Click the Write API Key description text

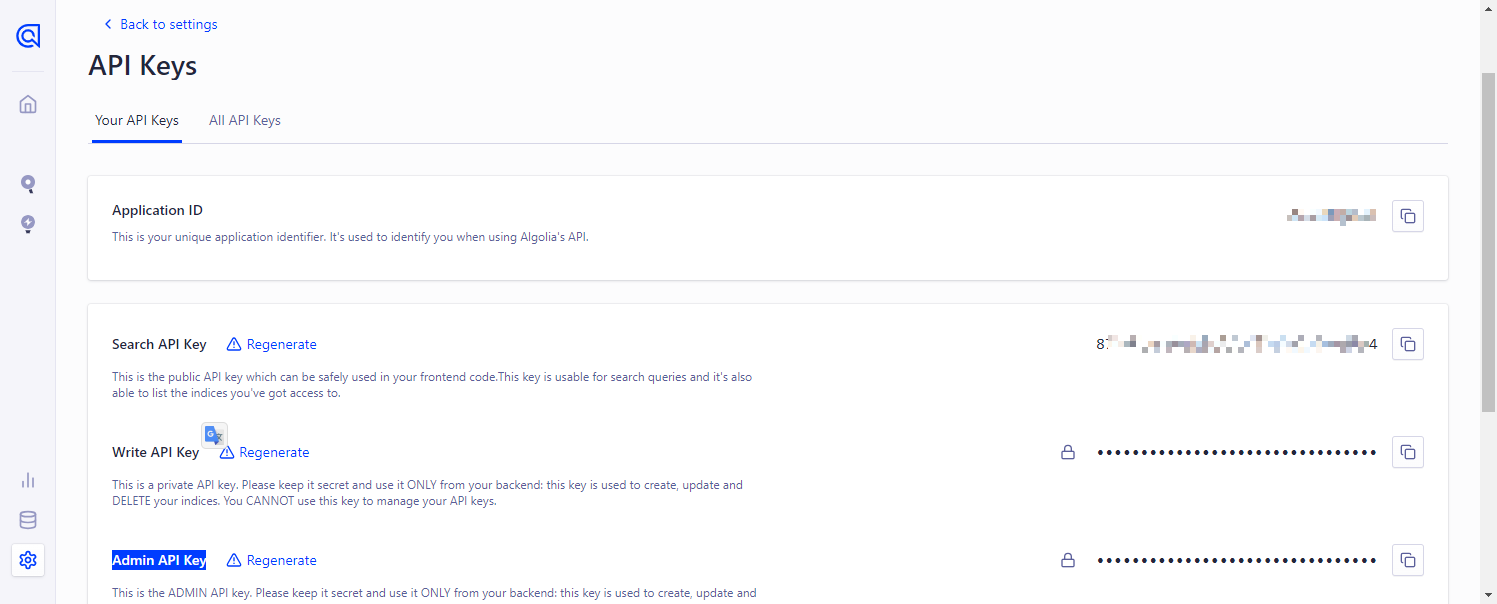point(428,493)
